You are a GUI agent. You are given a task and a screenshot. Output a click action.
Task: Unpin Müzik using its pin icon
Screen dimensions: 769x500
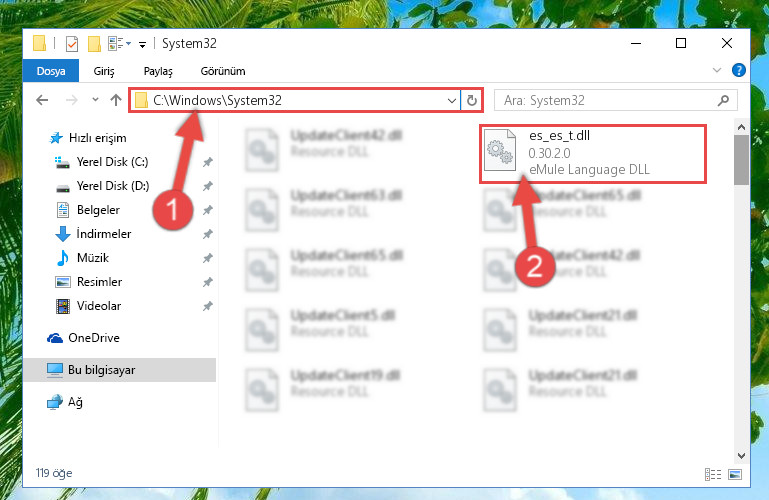click(x=208, y=258)
